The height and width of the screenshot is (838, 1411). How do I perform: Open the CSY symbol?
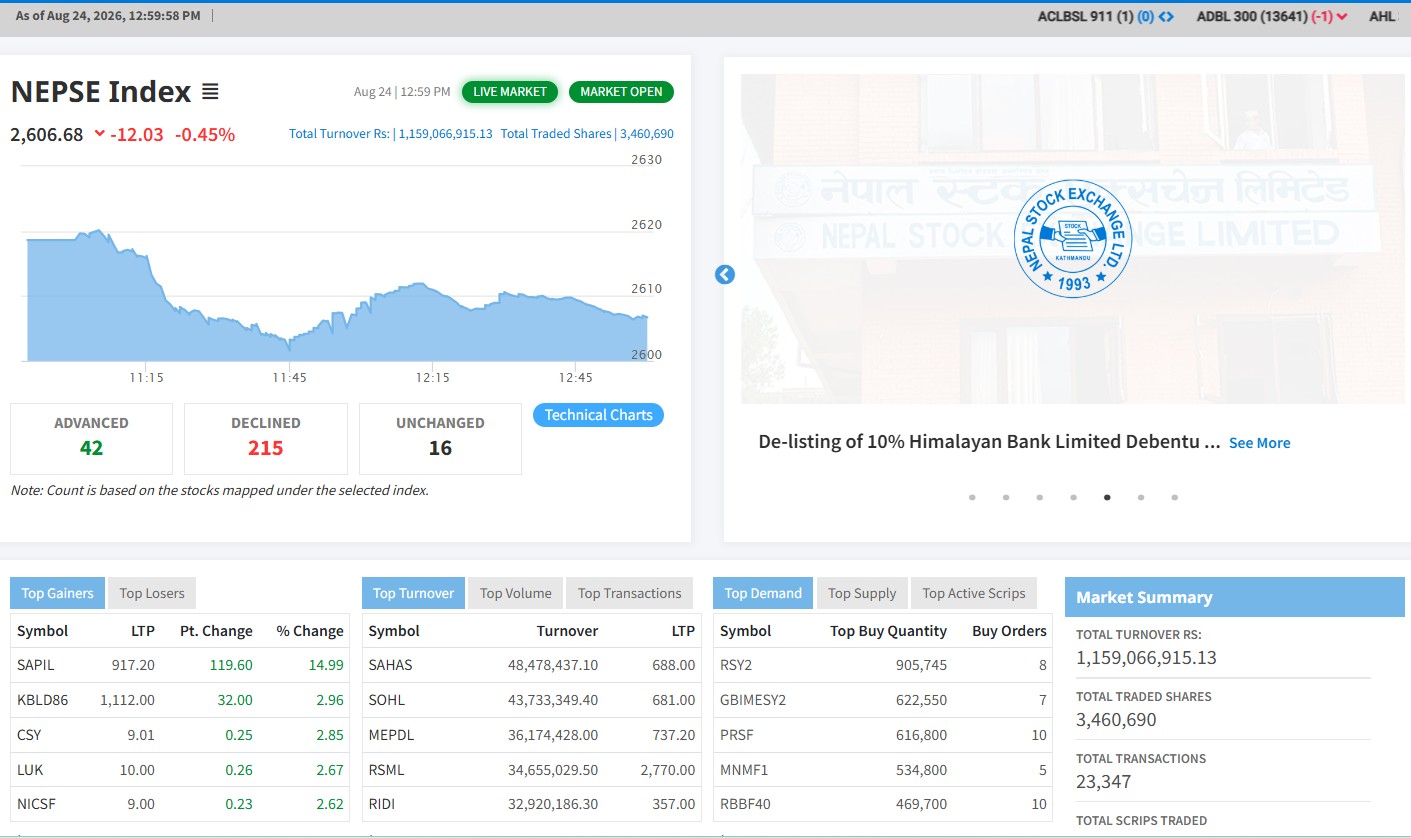point(30,735)
